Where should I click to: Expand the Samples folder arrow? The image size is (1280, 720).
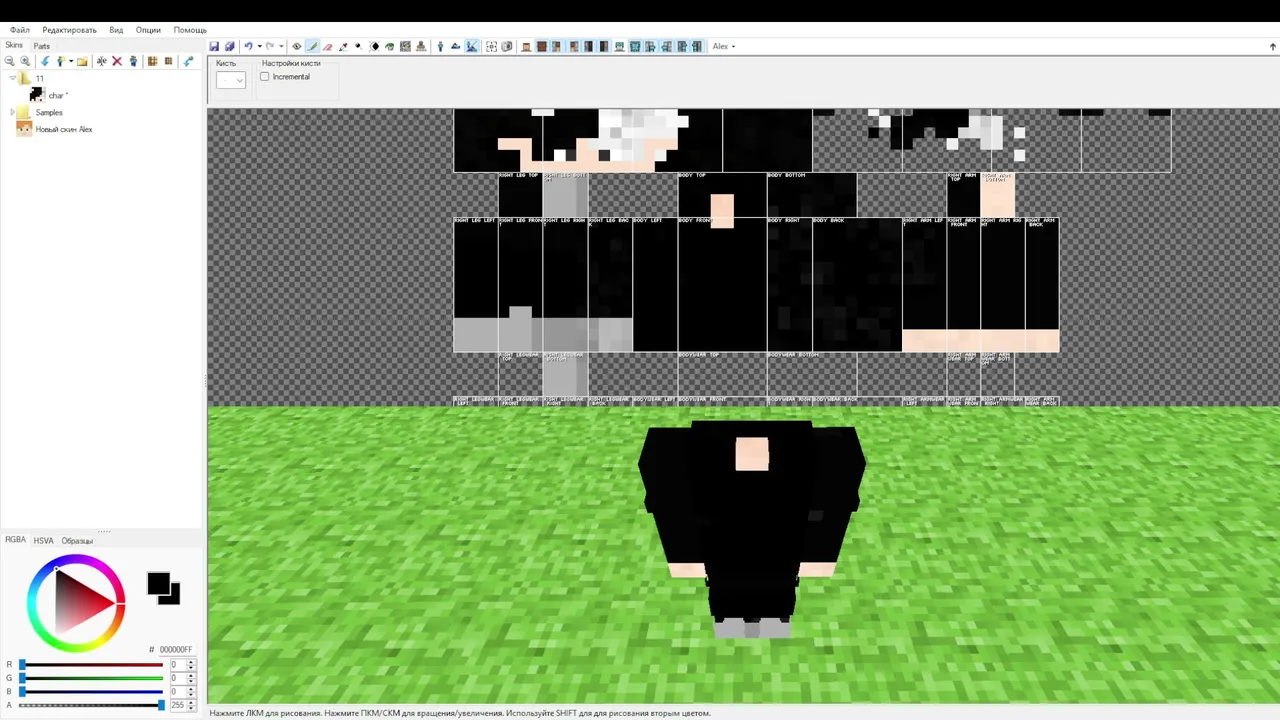[12, 112]
